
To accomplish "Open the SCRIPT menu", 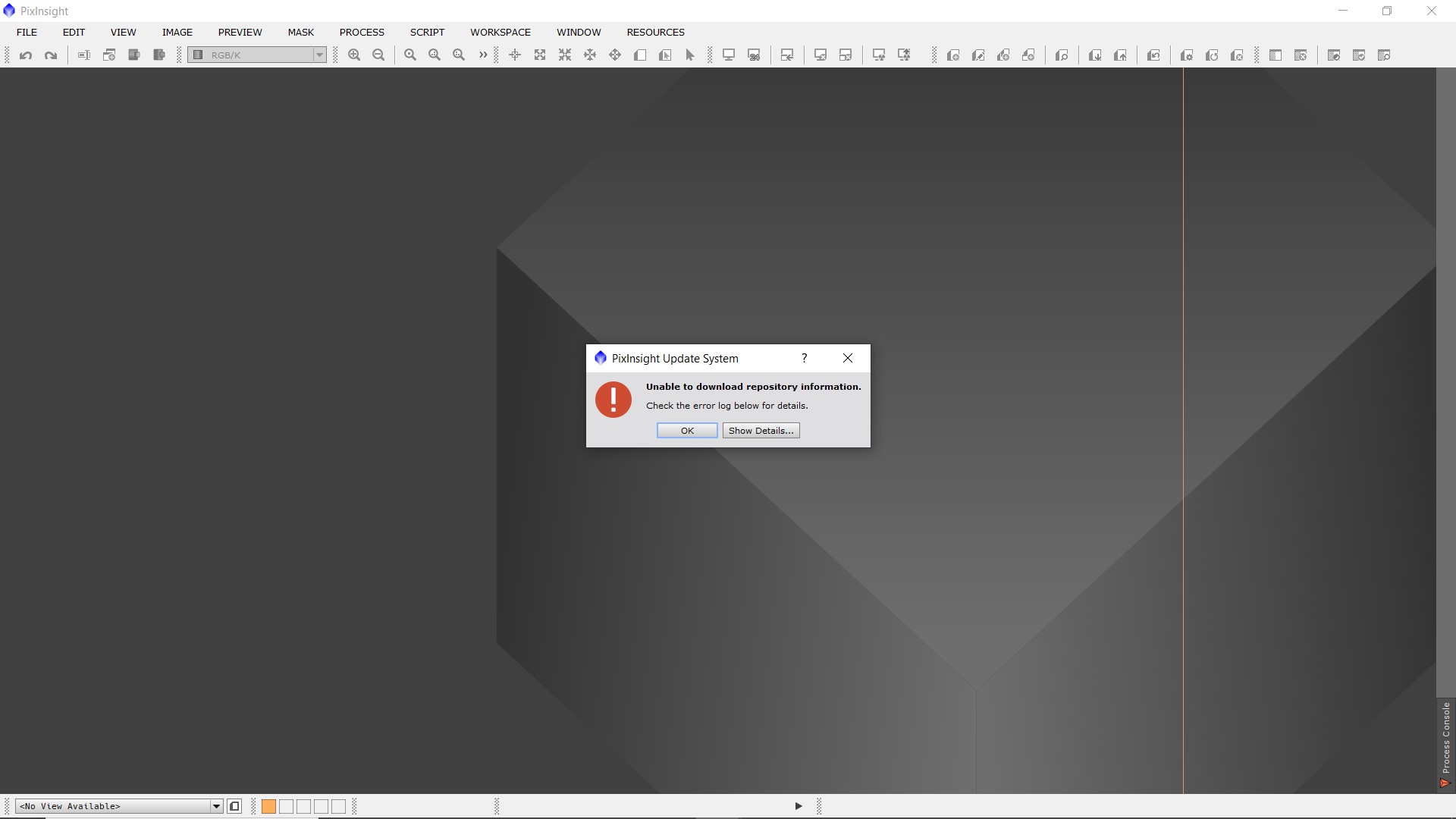I will (x=427, y=32).
